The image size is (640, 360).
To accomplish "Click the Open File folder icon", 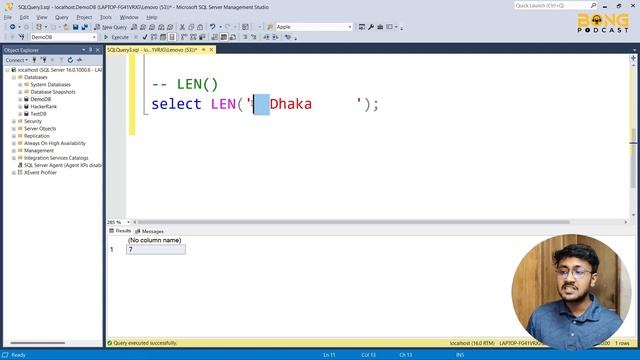I will tap(66, 27).
